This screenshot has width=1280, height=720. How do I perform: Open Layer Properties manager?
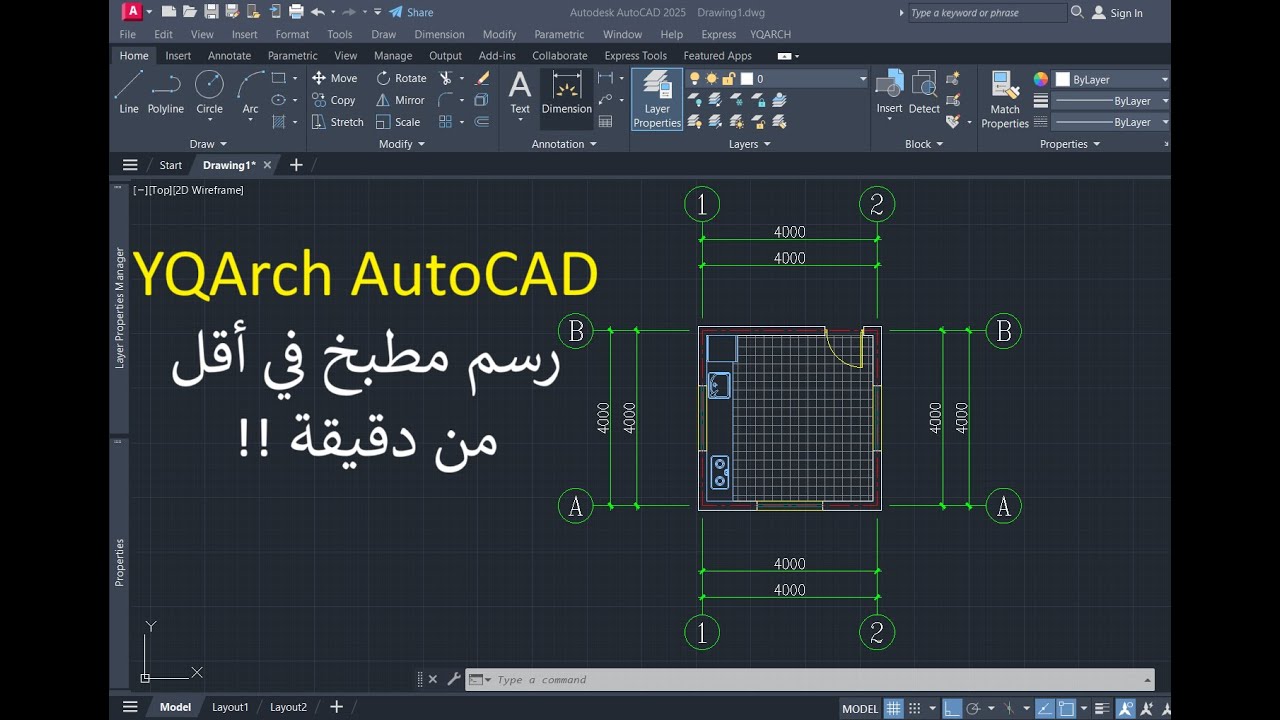[657, 99]
